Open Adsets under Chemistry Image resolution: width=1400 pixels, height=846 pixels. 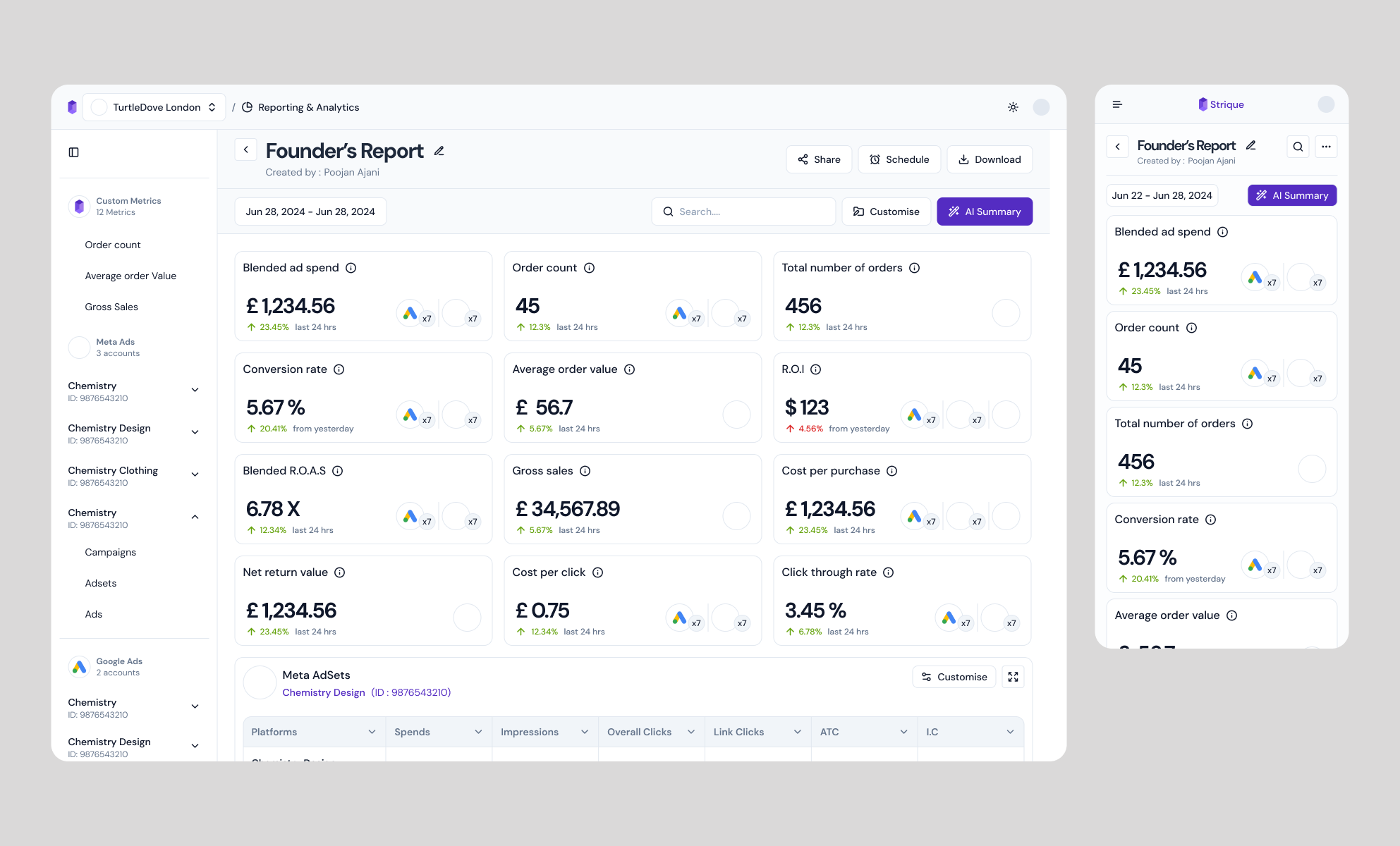coord(101,583)
